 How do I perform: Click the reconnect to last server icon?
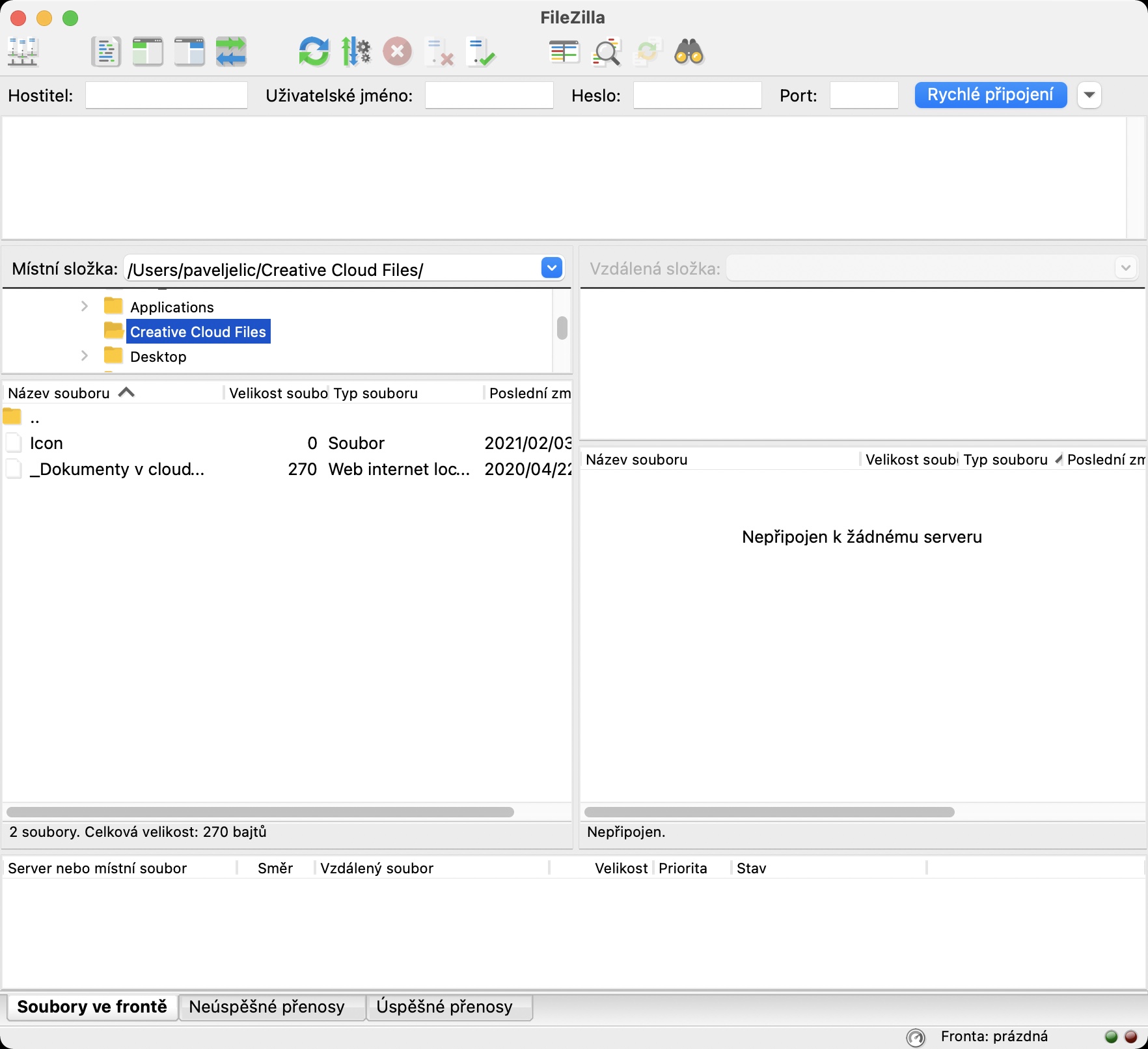[481, 52]
